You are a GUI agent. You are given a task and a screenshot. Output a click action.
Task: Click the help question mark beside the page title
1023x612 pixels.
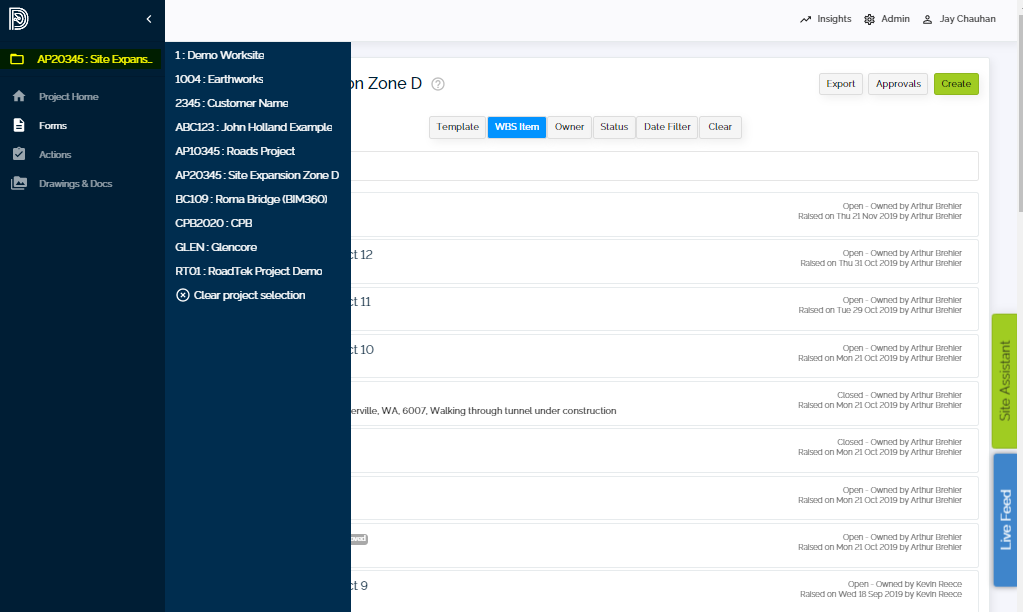coord(437,84)
